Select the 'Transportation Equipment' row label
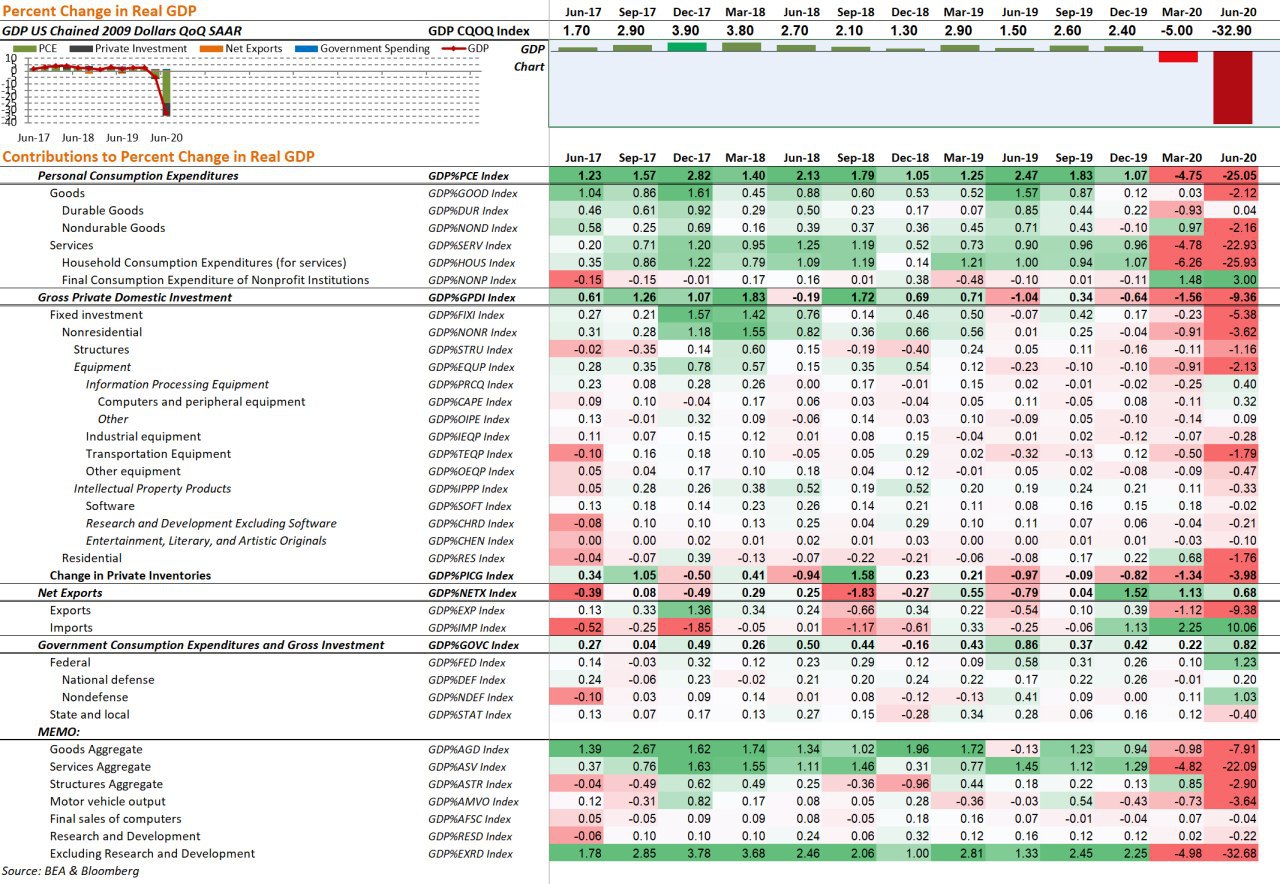Image resolution: width=1280 pixels, height=884 pixels. (158, 454)
